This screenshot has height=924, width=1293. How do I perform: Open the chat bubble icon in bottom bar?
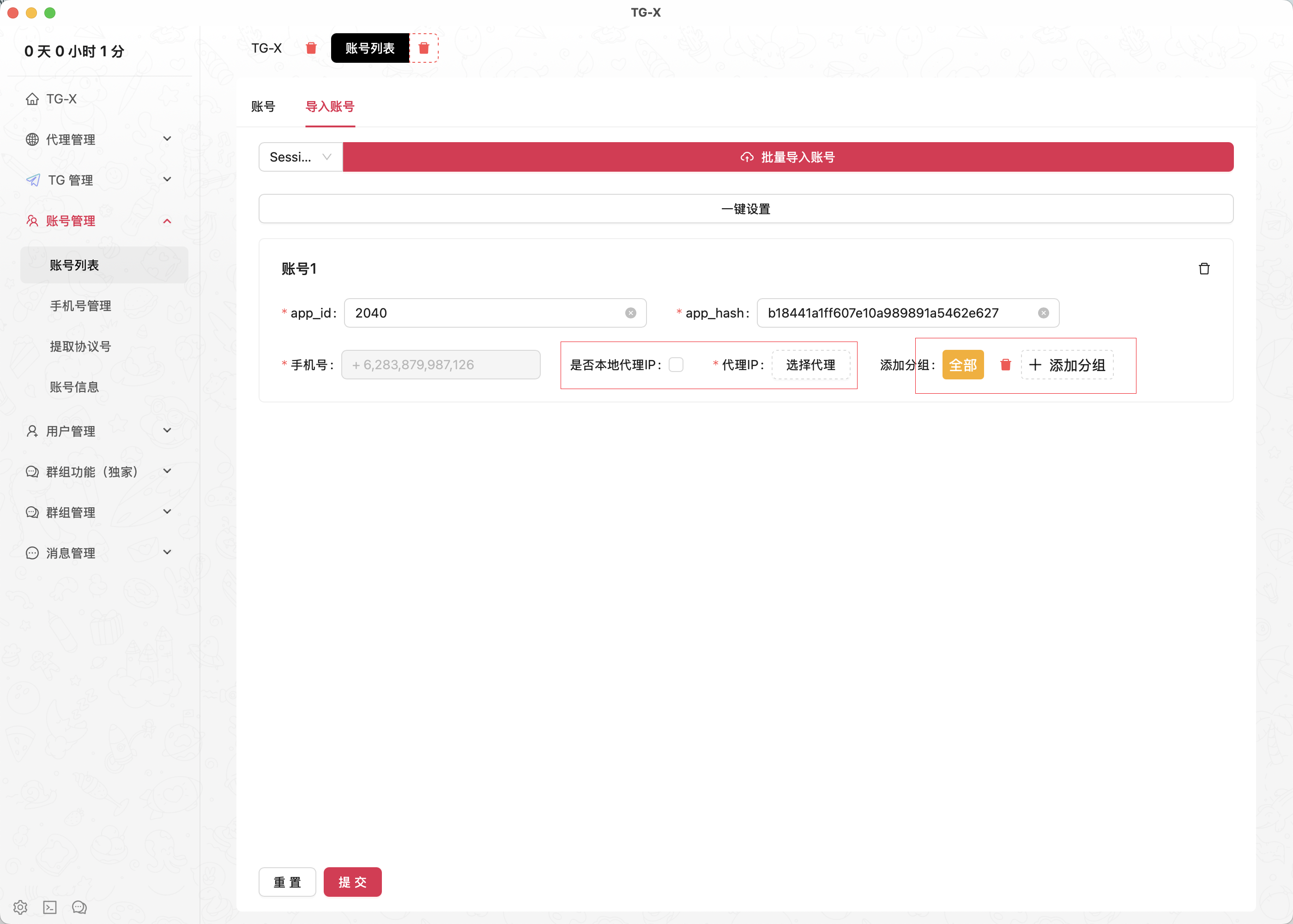pyautogui.click(x=79, y=907)
